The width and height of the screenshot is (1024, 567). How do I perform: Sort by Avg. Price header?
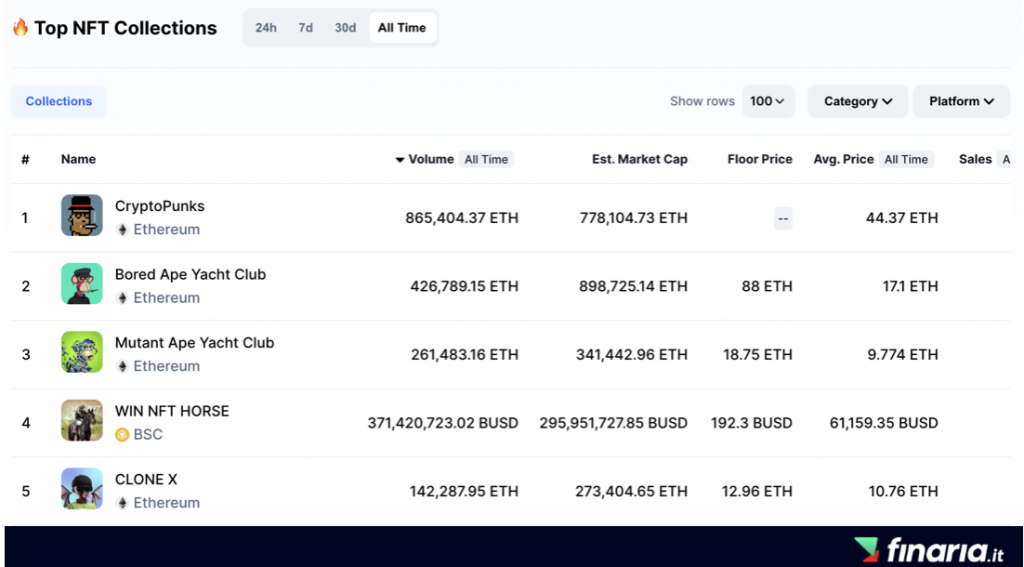844,159
